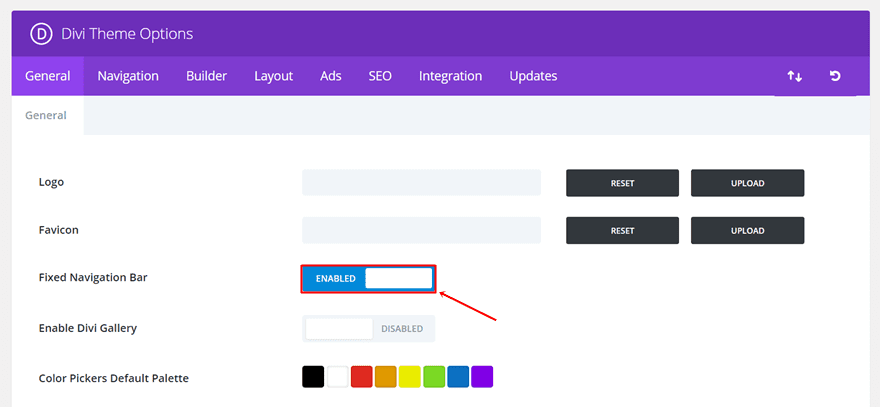Screen dimensions: 880x407
Task: Switch to the Builder tab
Action: point(206,76)
